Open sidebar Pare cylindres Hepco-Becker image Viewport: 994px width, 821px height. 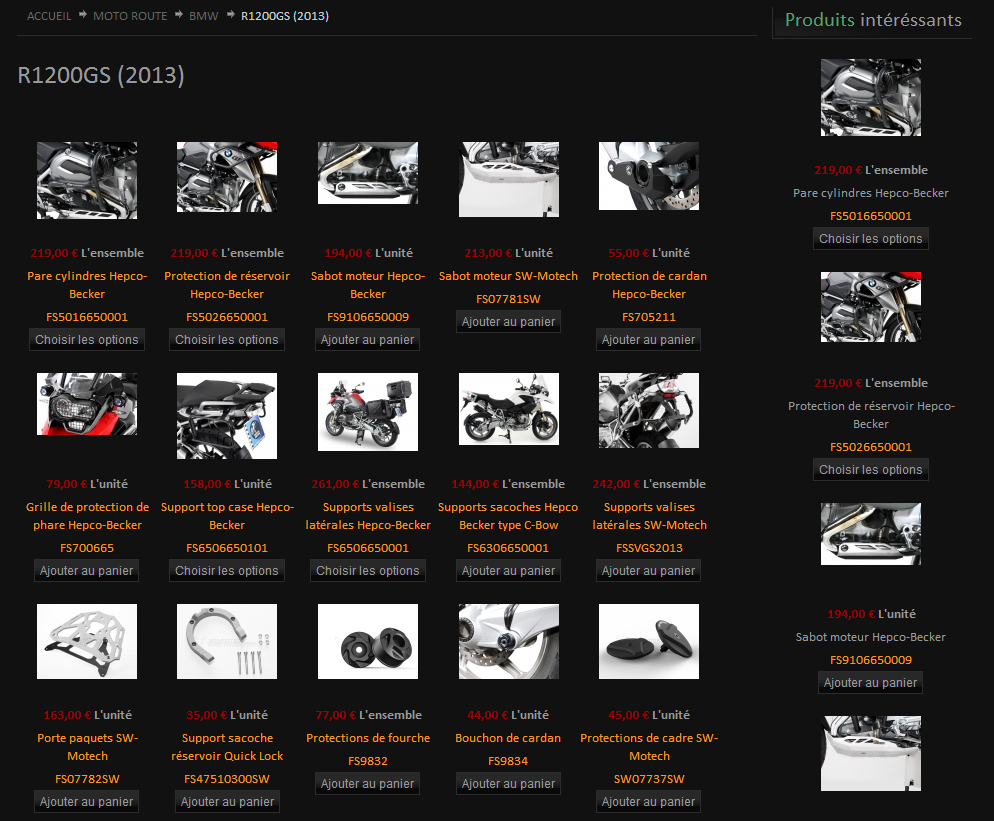pyautogui.click(x=870, y=97)
